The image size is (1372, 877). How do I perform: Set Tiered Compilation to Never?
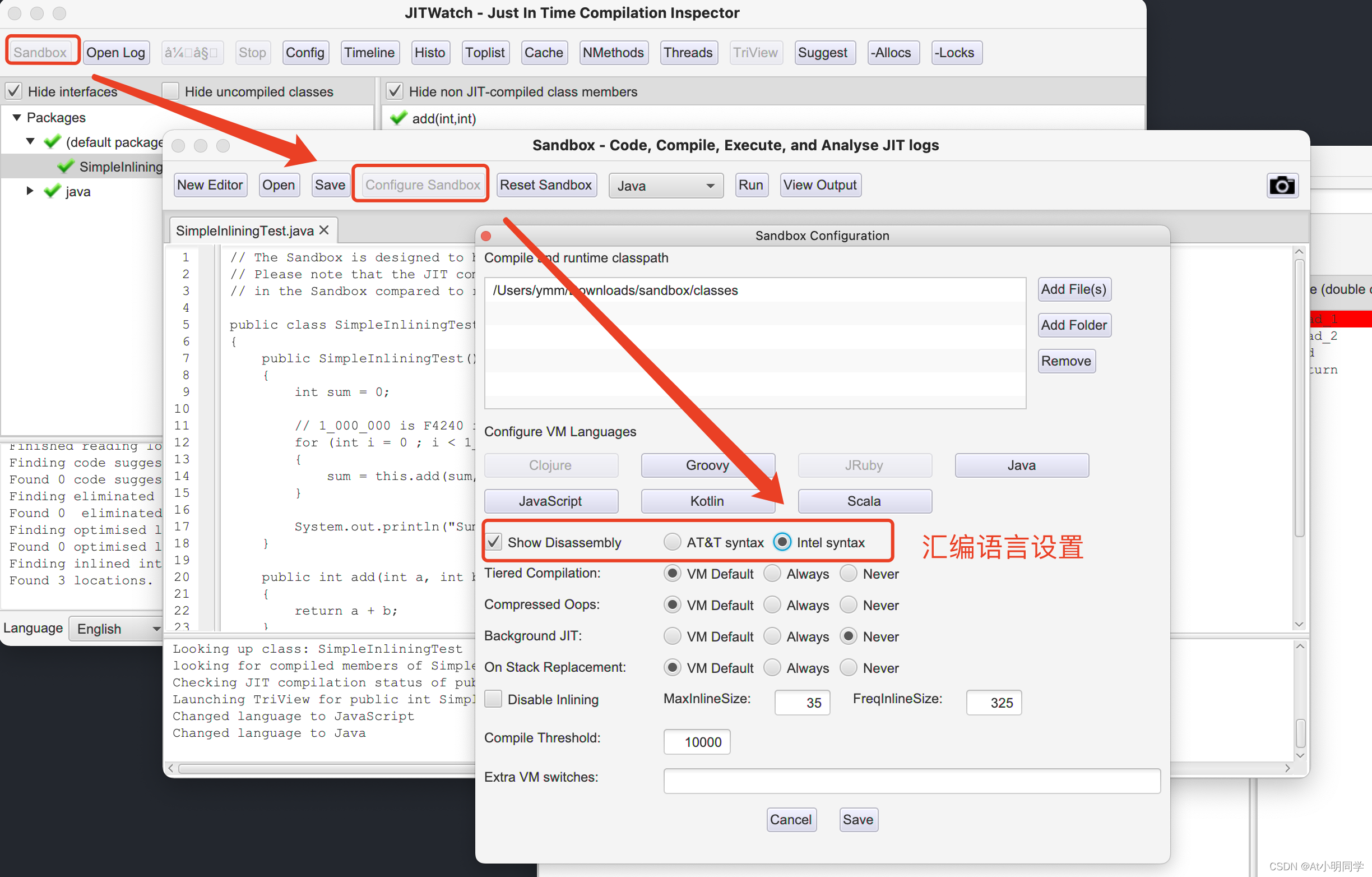coord(849,573)
